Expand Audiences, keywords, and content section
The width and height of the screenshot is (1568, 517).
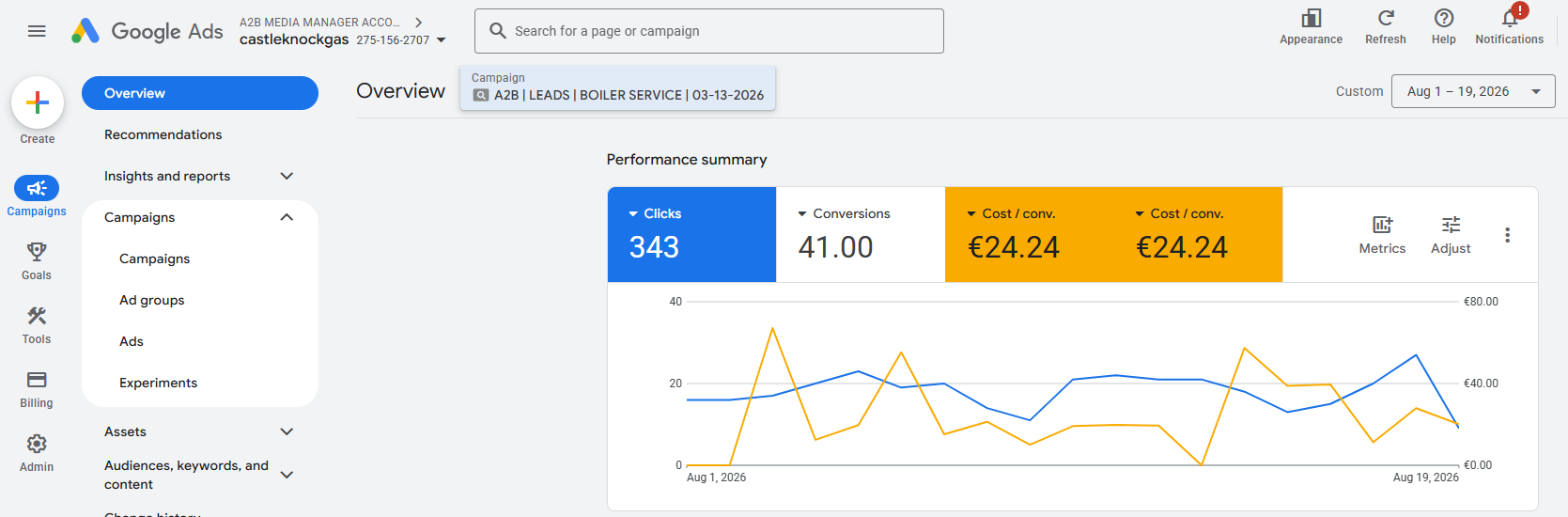pyautogui.click(x=287, y=475)
